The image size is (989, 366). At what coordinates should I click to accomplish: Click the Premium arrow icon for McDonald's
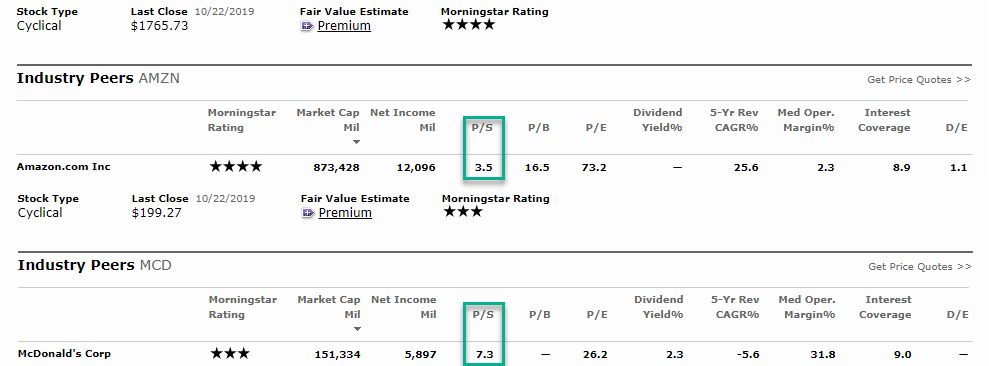click(308, 213)
